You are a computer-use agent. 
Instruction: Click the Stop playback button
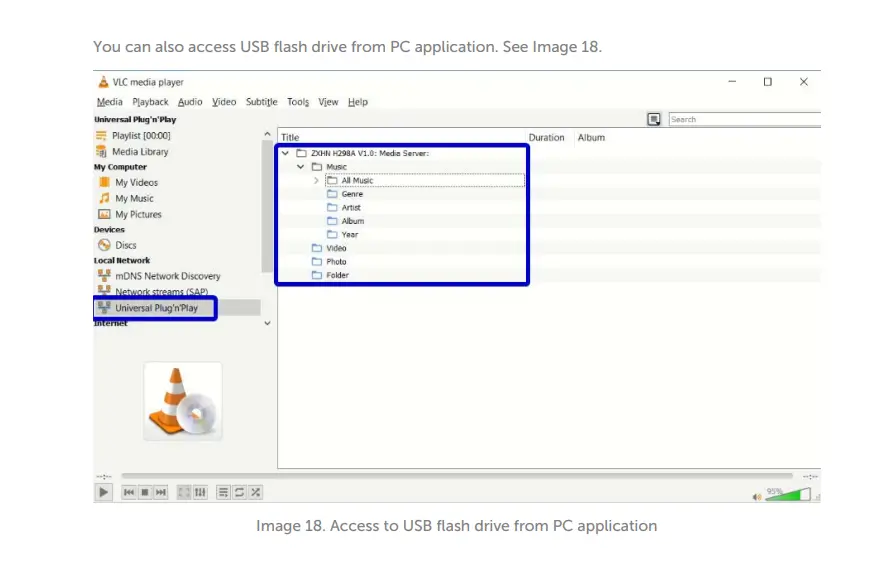[x=145, y=493]
